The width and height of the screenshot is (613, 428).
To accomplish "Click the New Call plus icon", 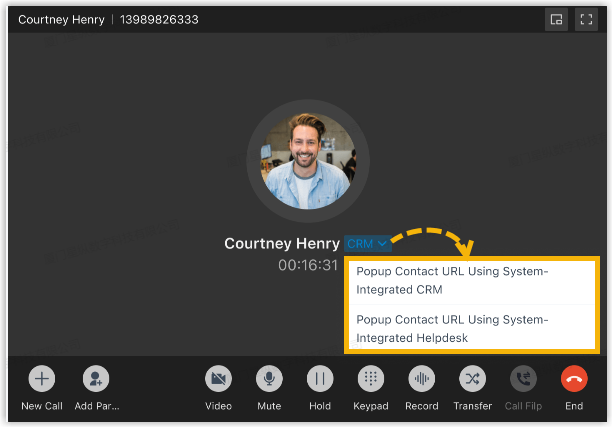I will [41, 379].
